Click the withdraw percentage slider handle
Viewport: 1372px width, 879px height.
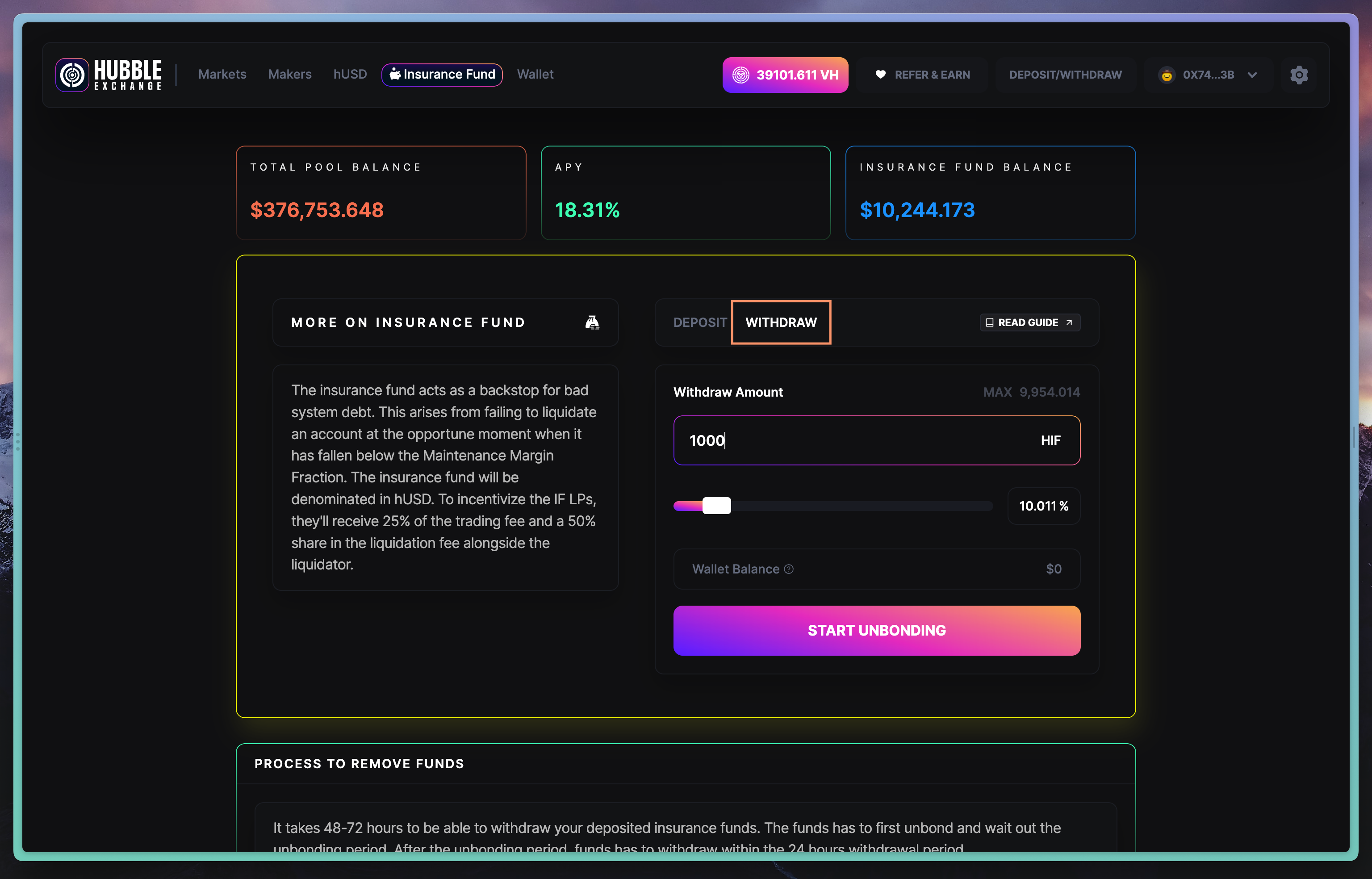[716, 506]
